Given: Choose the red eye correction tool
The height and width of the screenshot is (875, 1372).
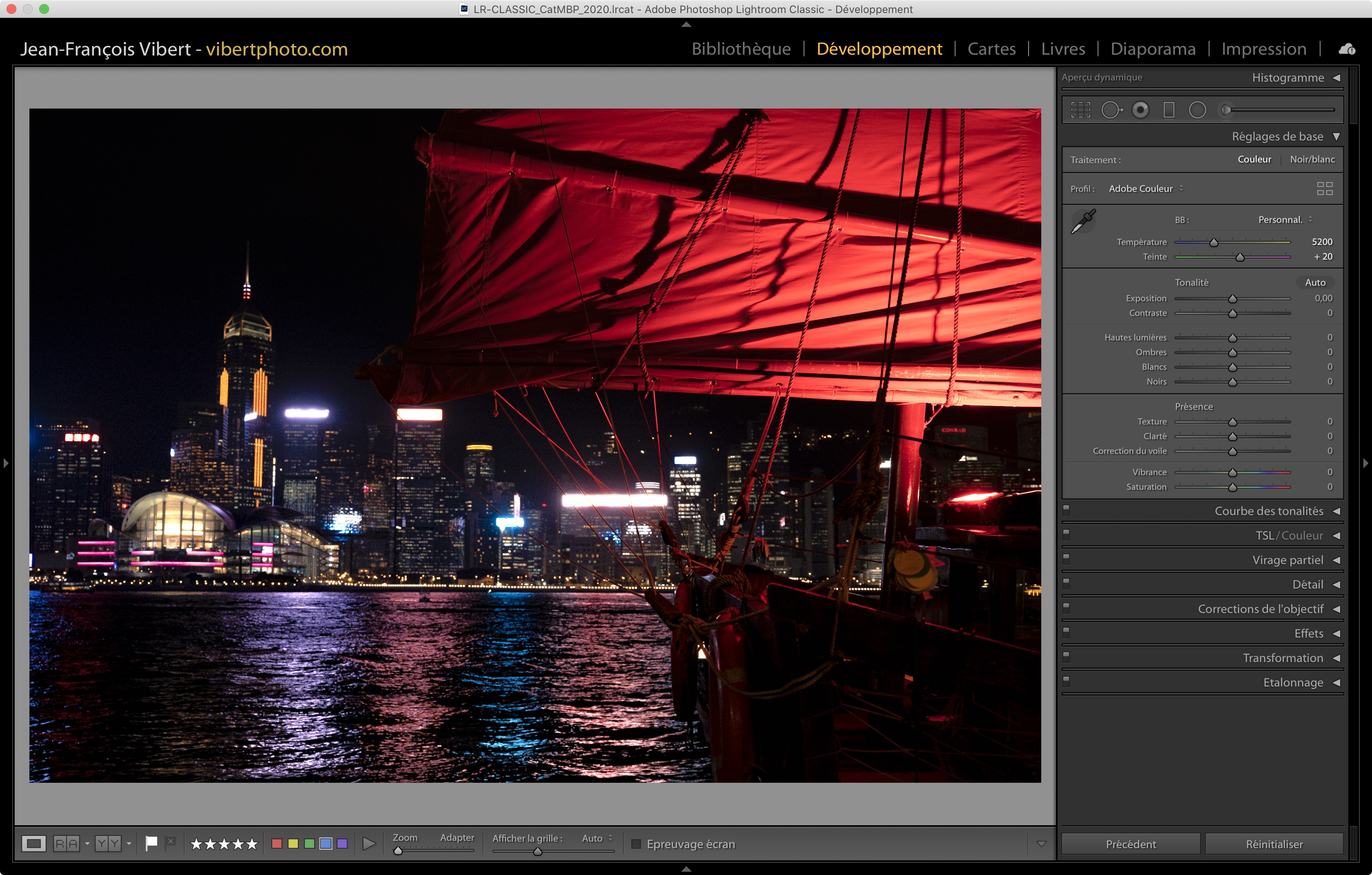Looking at the screenshot, I should click(1140, 110).
